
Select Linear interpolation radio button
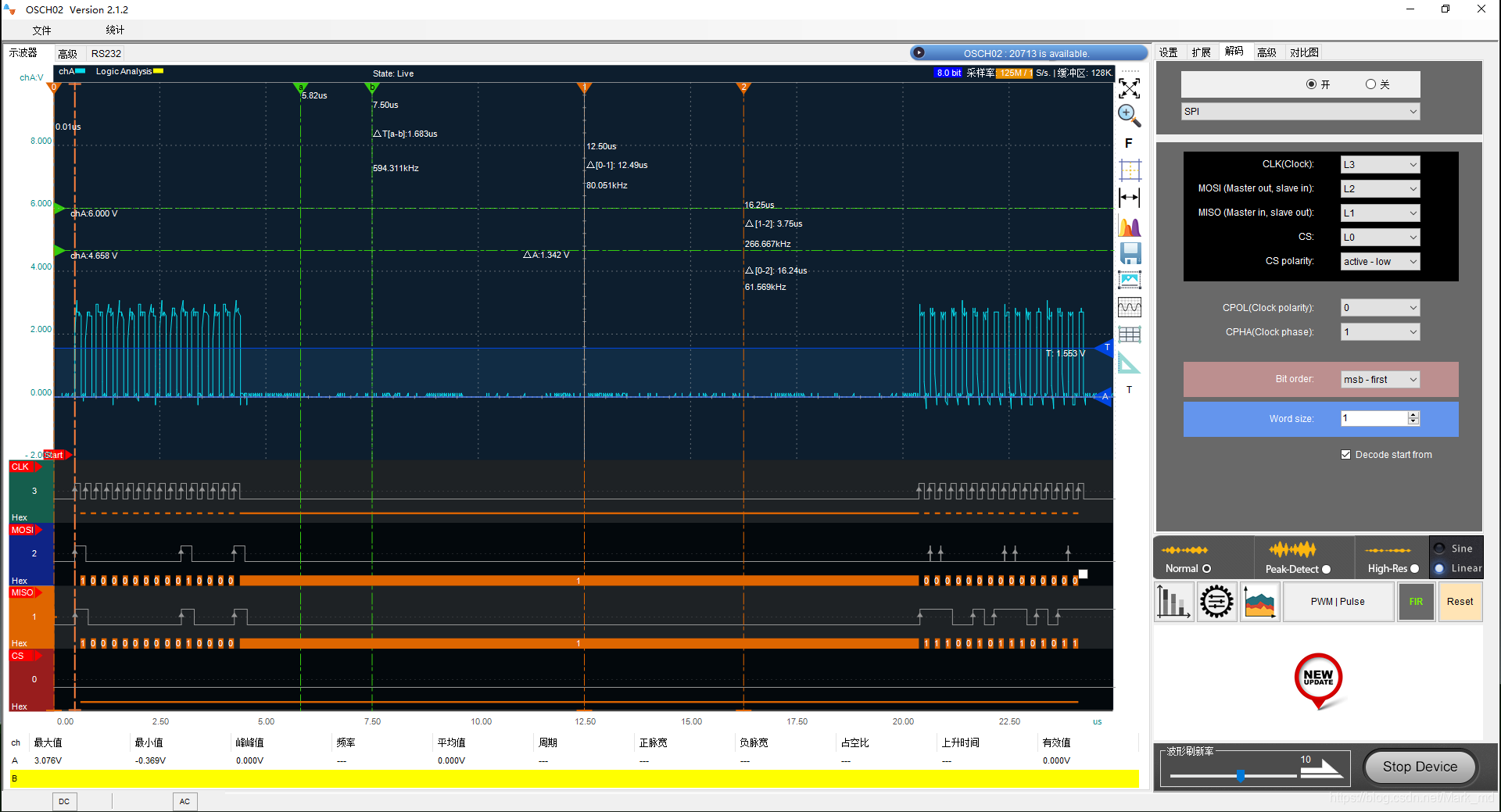pos(1439,568)
